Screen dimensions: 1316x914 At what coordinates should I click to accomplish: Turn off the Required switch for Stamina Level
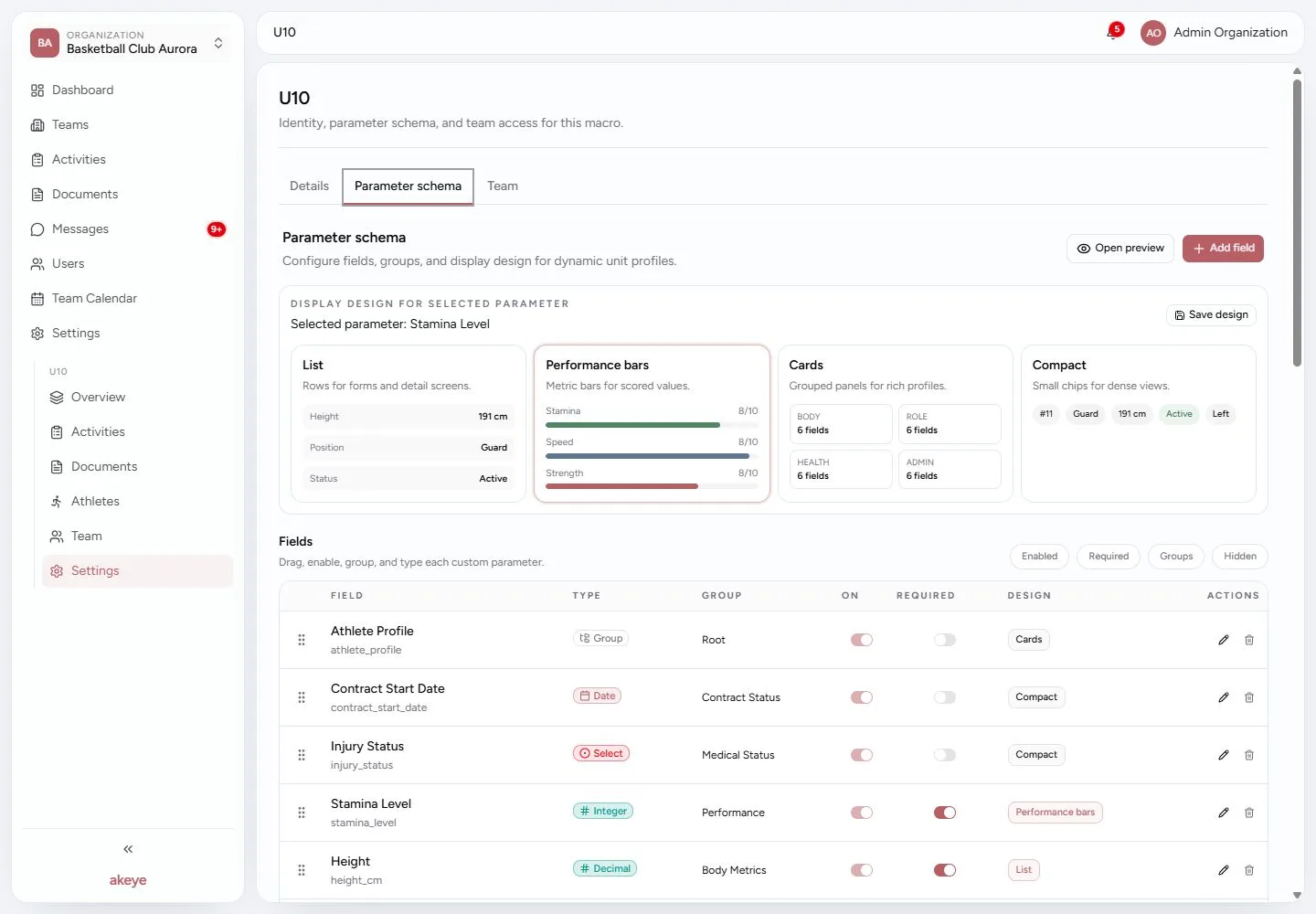pos(945,813)
